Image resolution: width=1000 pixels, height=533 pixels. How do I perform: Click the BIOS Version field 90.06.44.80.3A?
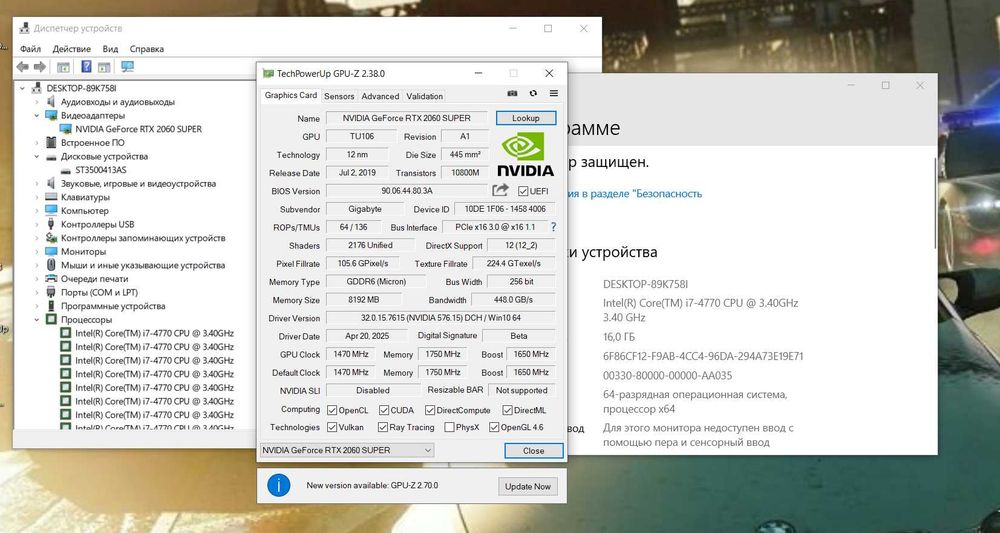[x=407, y=191]
